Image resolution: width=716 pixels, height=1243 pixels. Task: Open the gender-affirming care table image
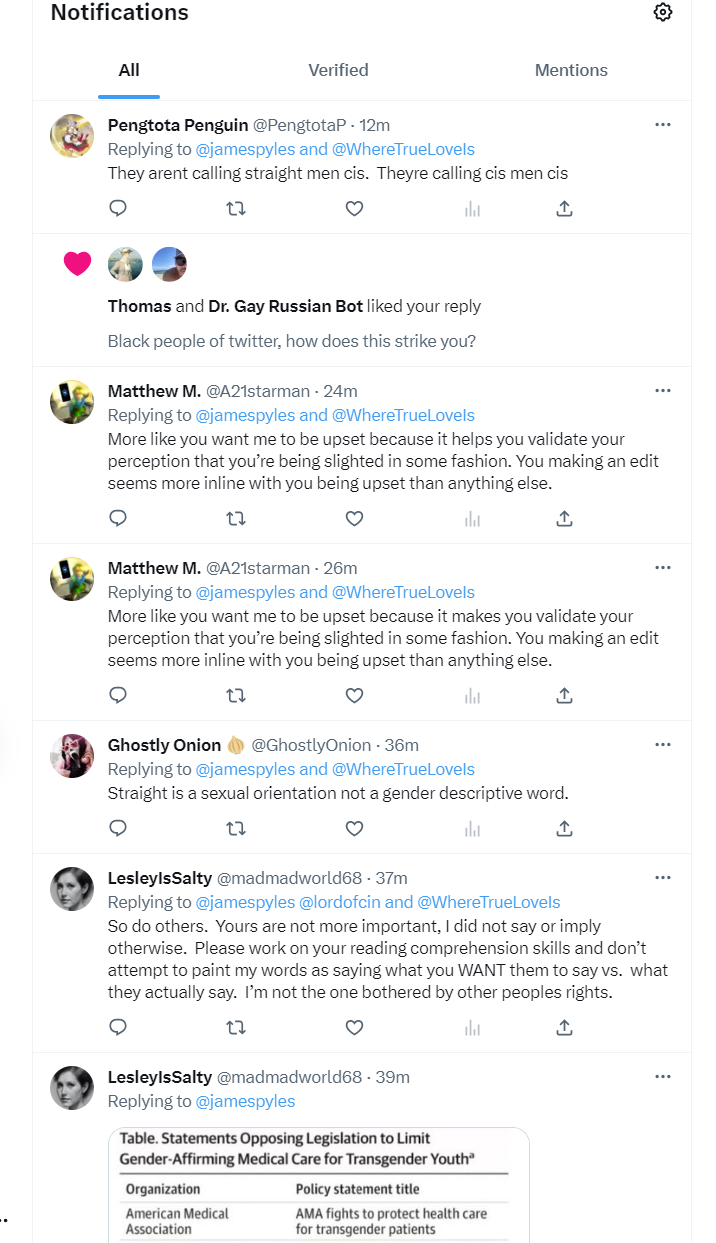[x=319, y=1185]
